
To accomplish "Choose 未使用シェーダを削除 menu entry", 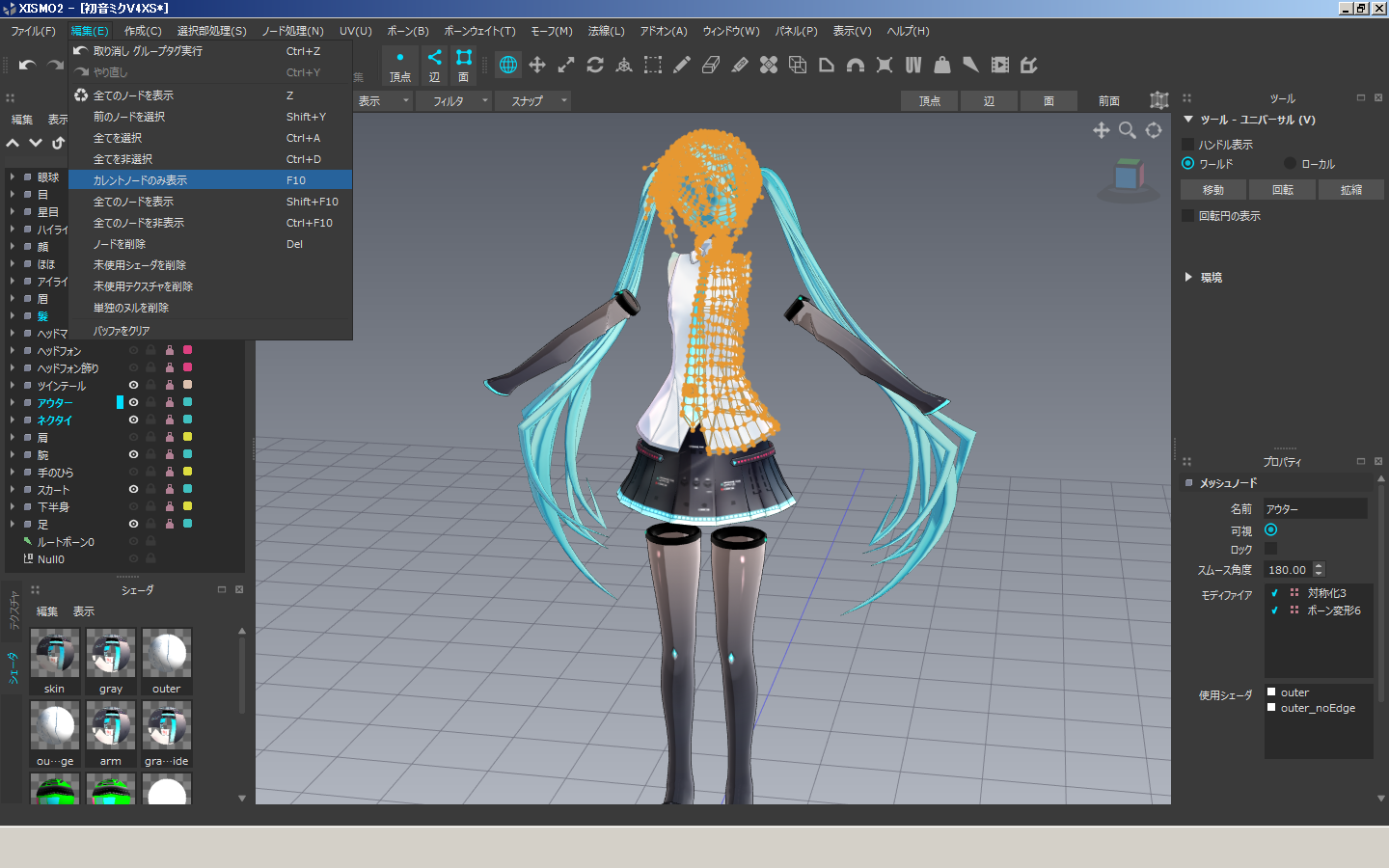I will coord(210,265).
